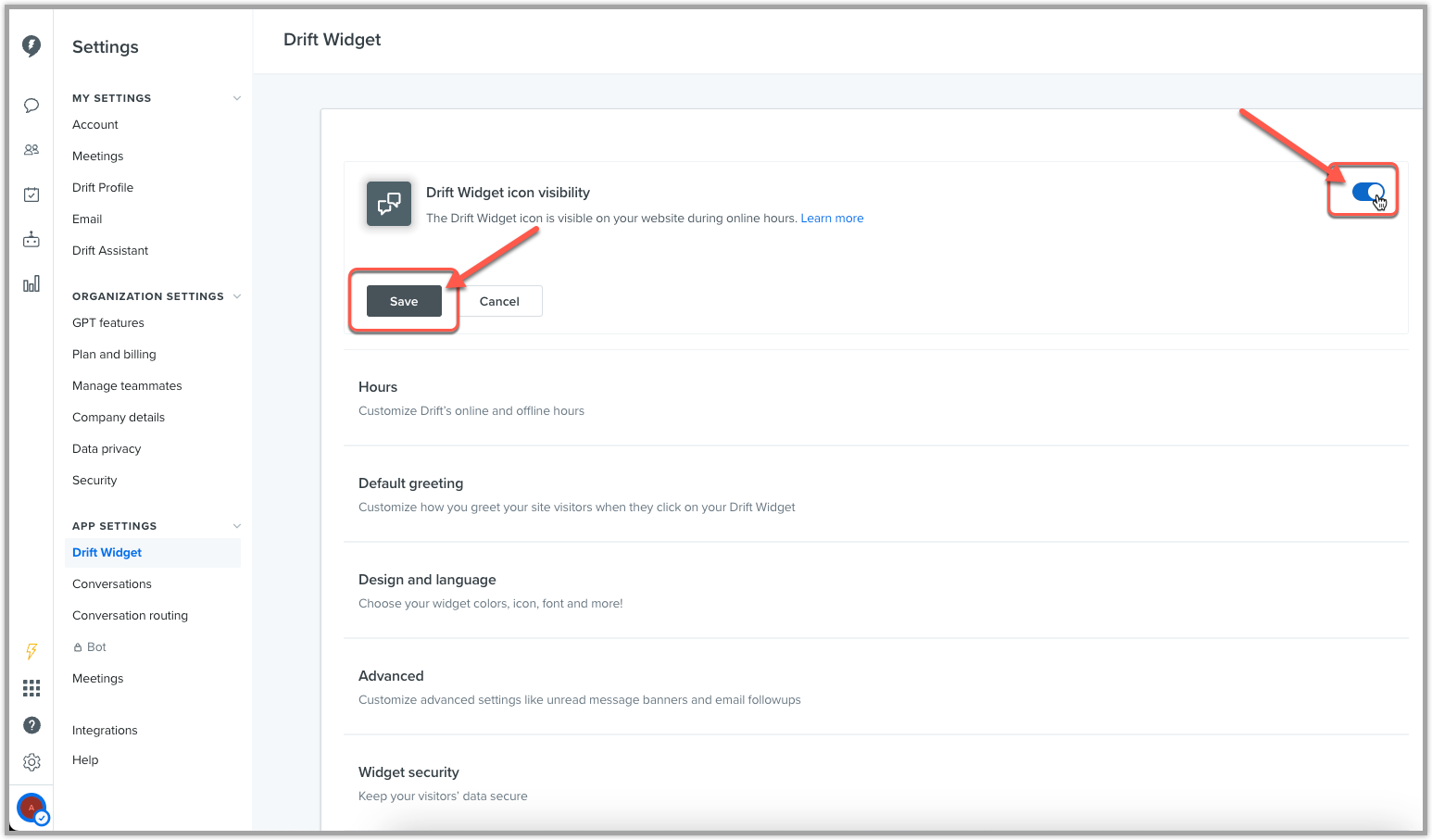Open the Bot robot icon in sidebar
The height and width of the screenshot is (840, 1432).
[31, 239]
